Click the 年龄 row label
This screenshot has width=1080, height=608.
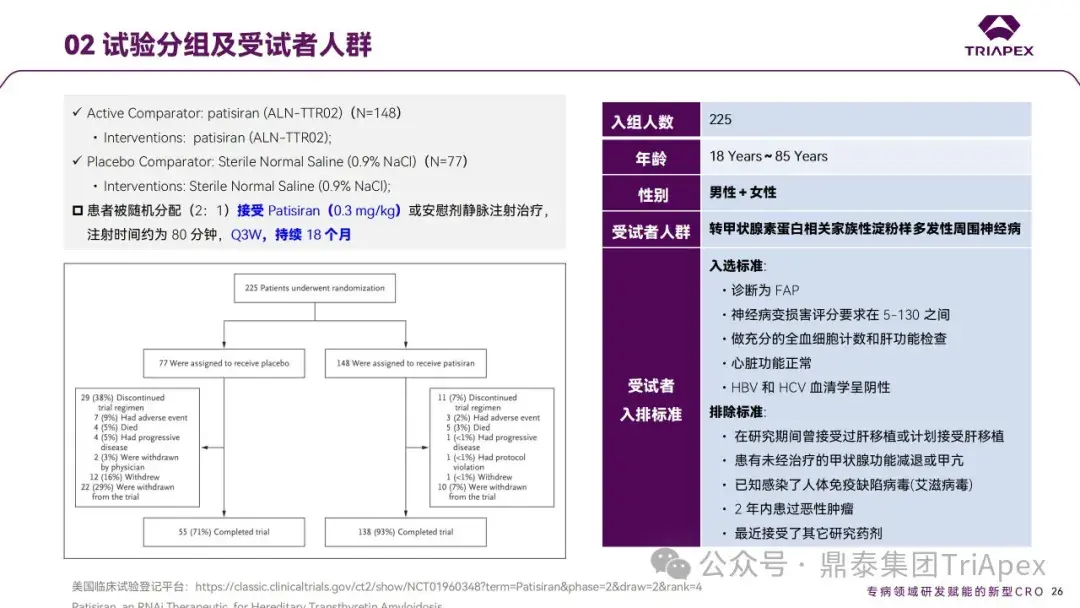(650, 156)
